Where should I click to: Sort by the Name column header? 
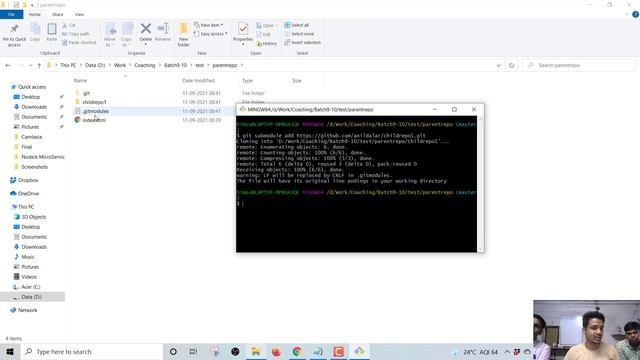click(80, 81)
